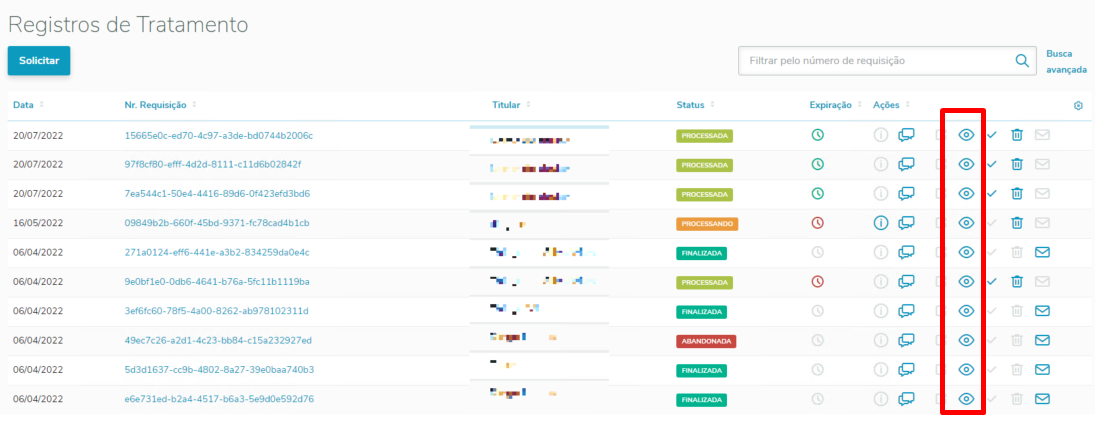Click envelope icon for request e6e731ed
The image size is (1097, 436).
pos(1042,399)
